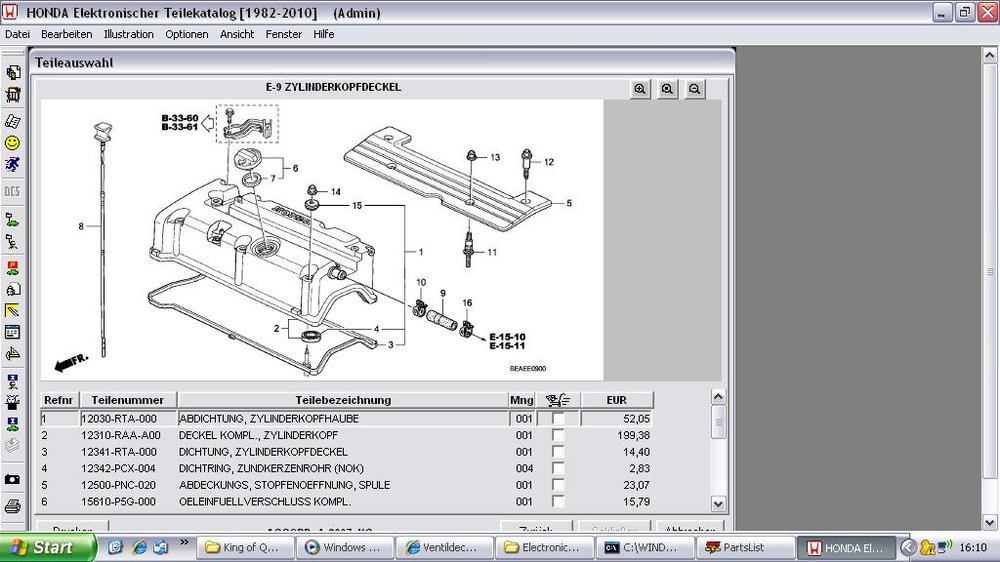Viewport: 1000px width, 562px height.
Task: Reset illustration zoom with the middle magnifier
Action: click(x=667, y=89)
